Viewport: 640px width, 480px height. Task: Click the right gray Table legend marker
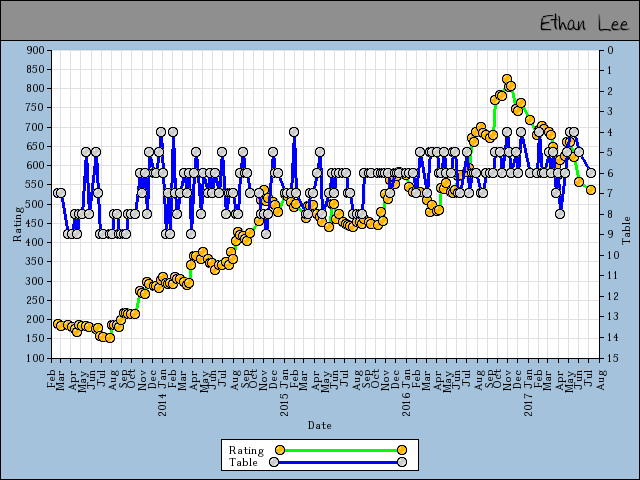[x=402, y=462]
